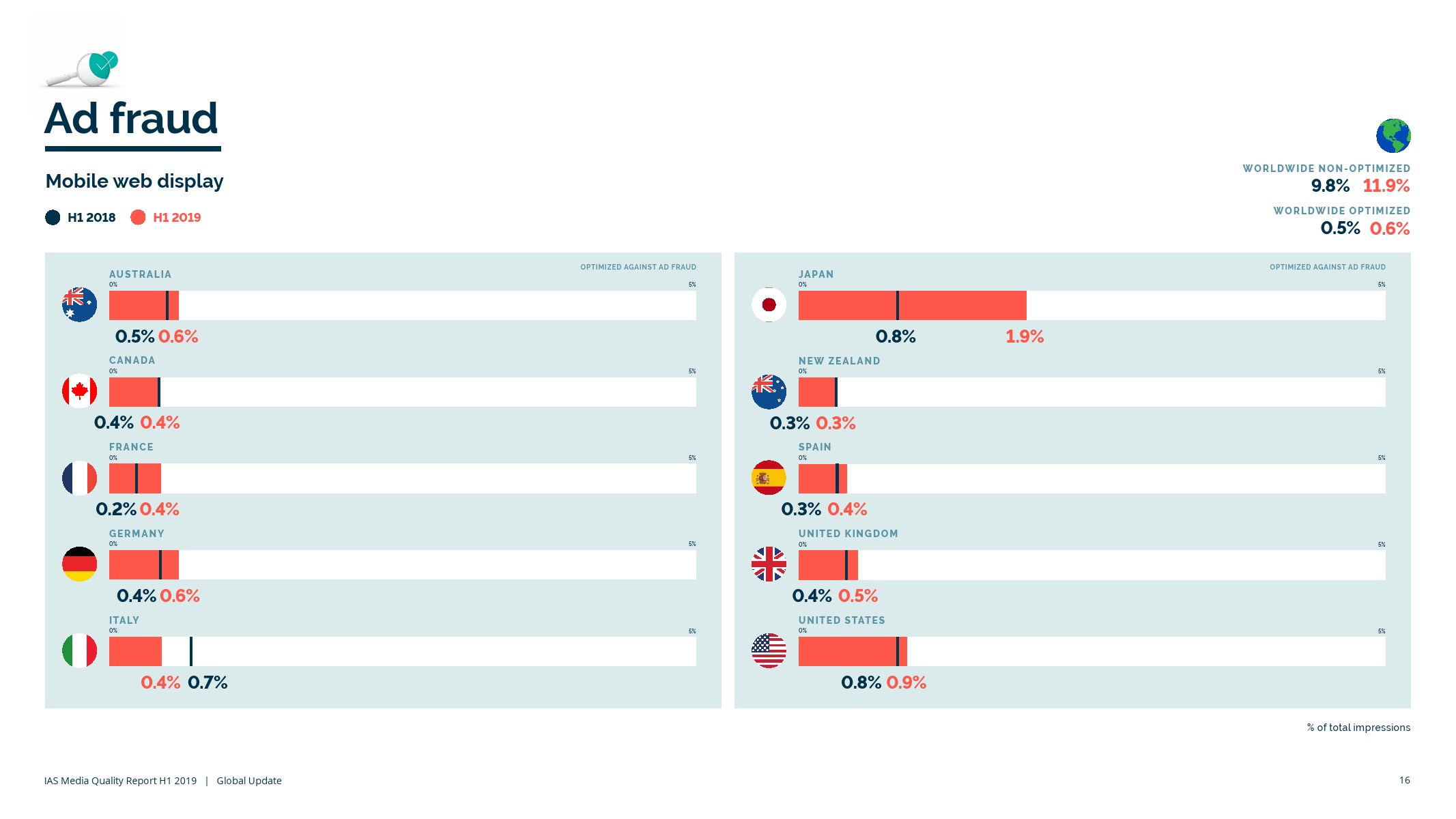Click the United Kingdom flag icon
Image resolution: width=1456 pixels, height=819 pixels.
[x=769, y=564]
